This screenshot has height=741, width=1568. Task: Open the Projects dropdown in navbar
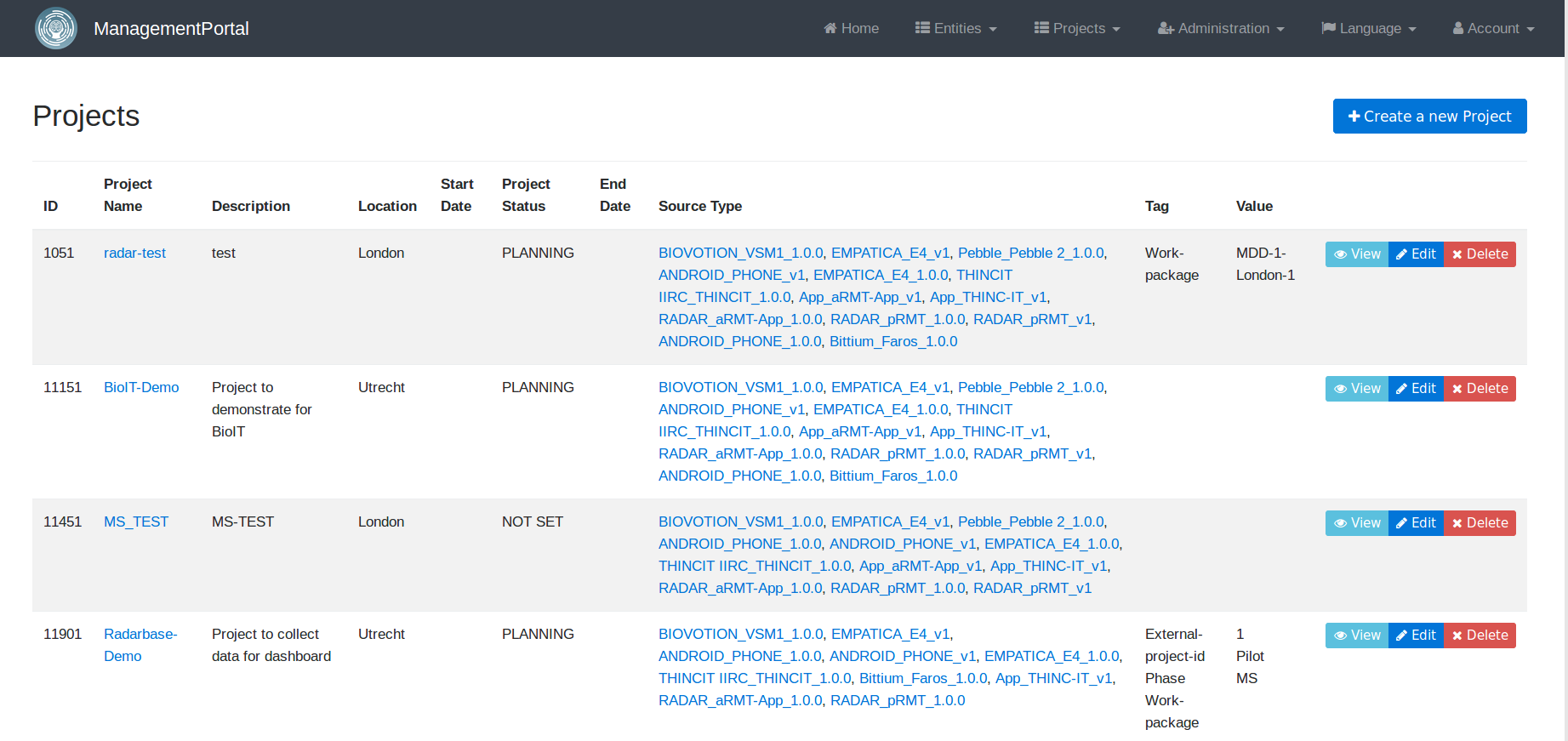coord(1077,28)
